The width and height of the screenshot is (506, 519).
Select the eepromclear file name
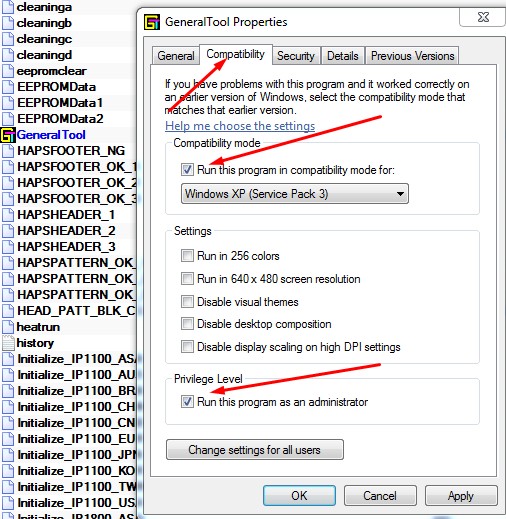[x=52, y=71]
